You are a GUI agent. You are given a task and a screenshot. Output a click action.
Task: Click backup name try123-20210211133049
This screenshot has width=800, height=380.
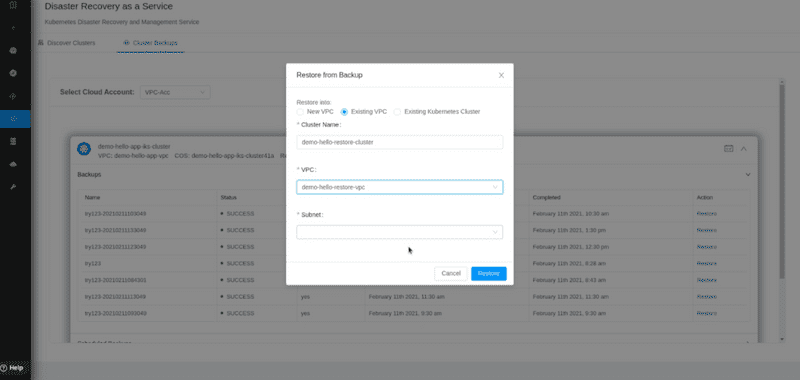(x=115, y=230)
